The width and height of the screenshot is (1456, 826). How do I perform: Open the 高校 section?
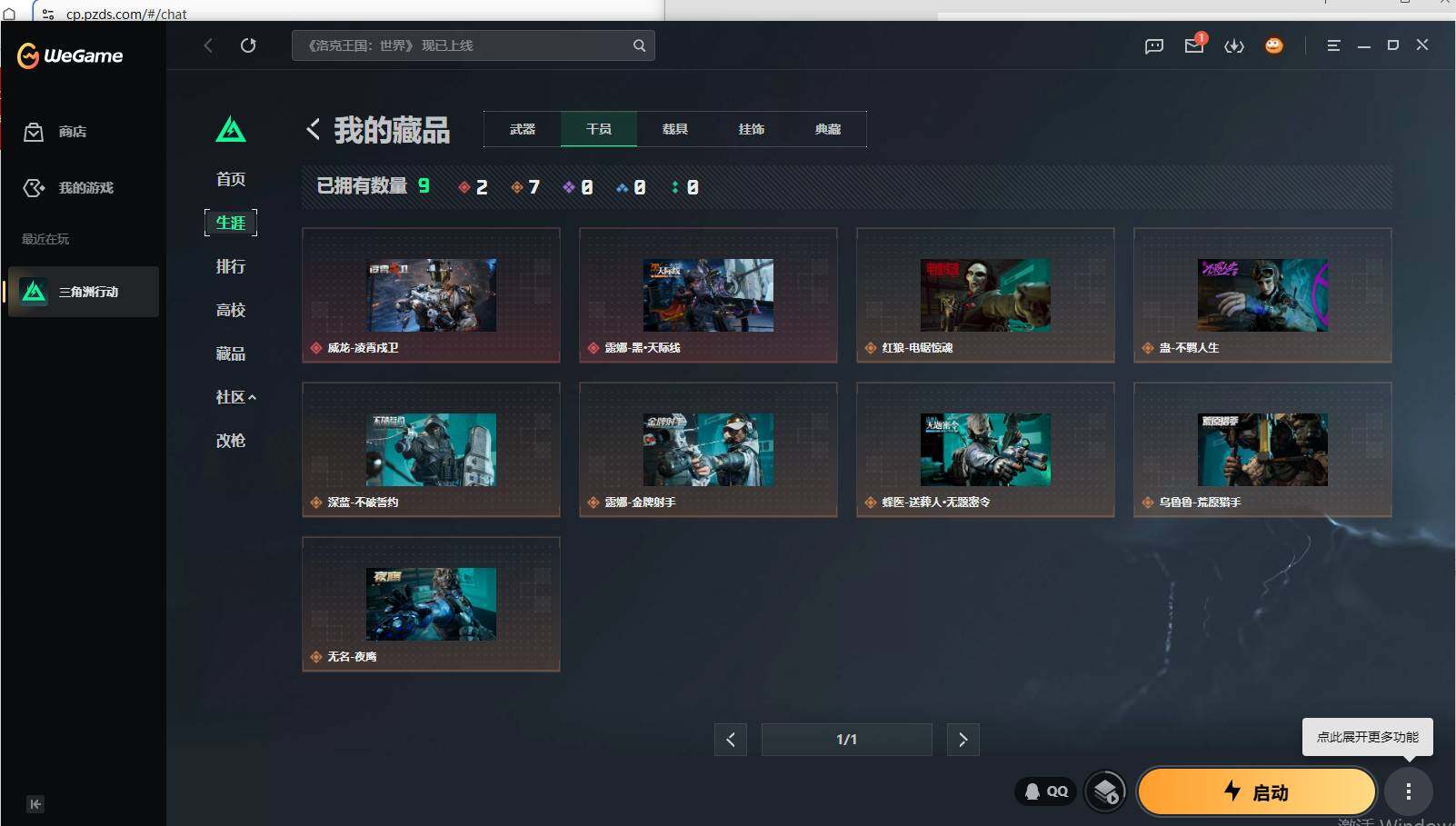pos(231,310)
